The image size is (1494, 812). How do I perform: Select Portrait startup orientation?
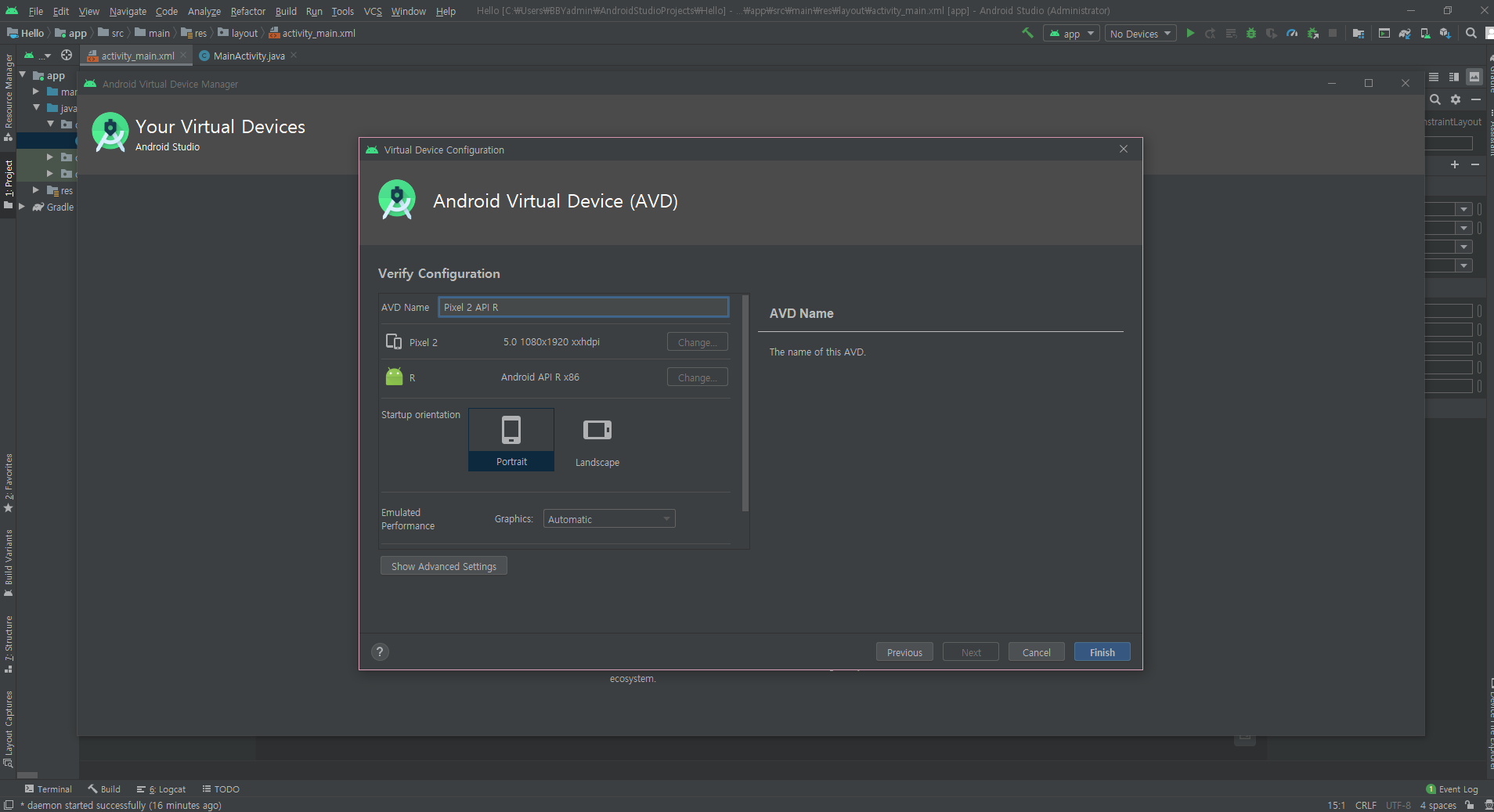[511, 439]
